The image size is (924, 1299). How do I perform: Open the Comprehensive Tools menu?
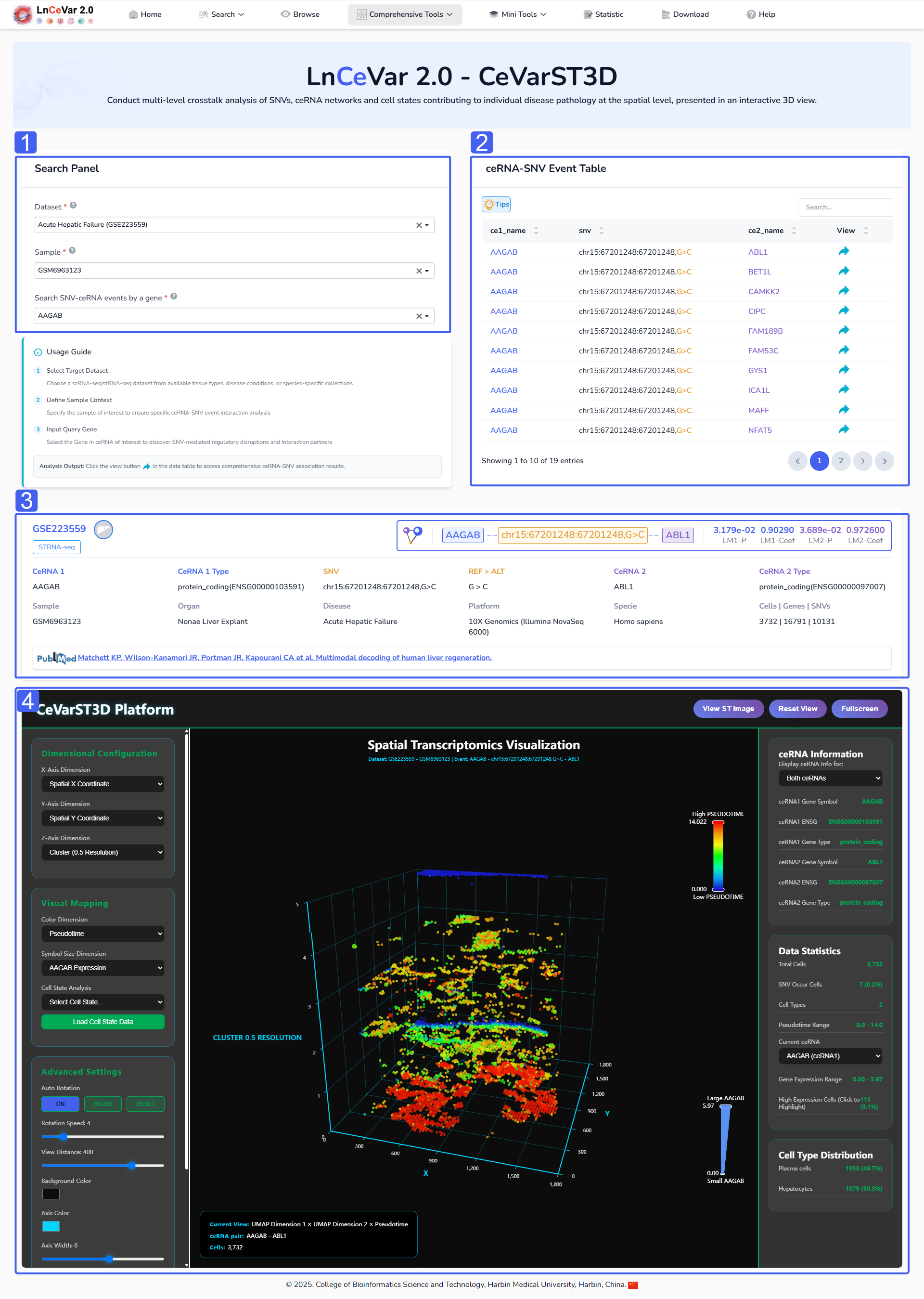tap(405, 14)
